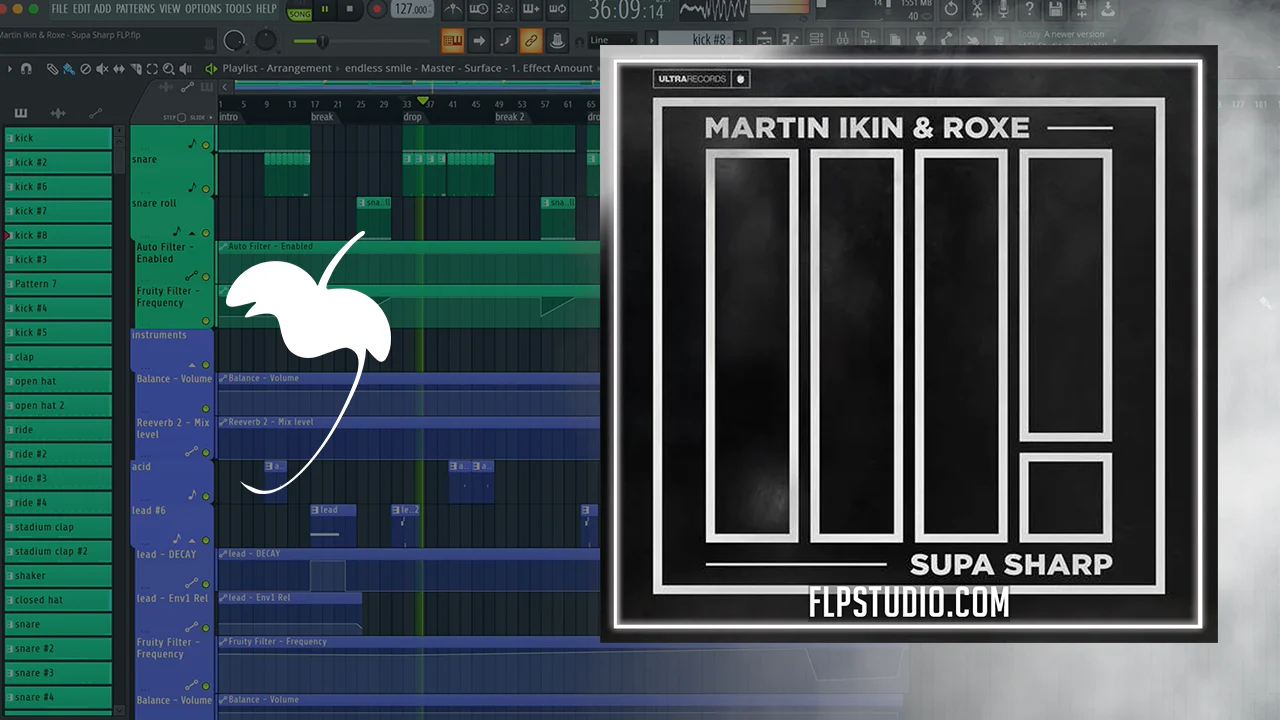Image resolution: width=1280 pixels, height=720 pixels.
Task: Toggle mute on the instruments track
Action: click(x=206, y=364)
